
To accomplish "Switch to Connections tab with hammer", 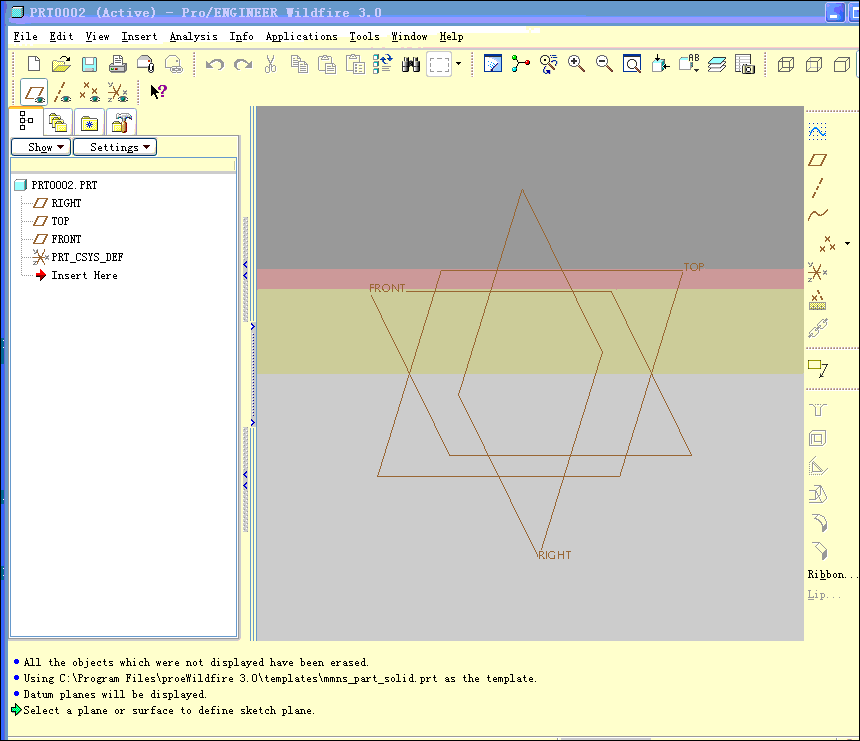I will [x=121, y=122].
